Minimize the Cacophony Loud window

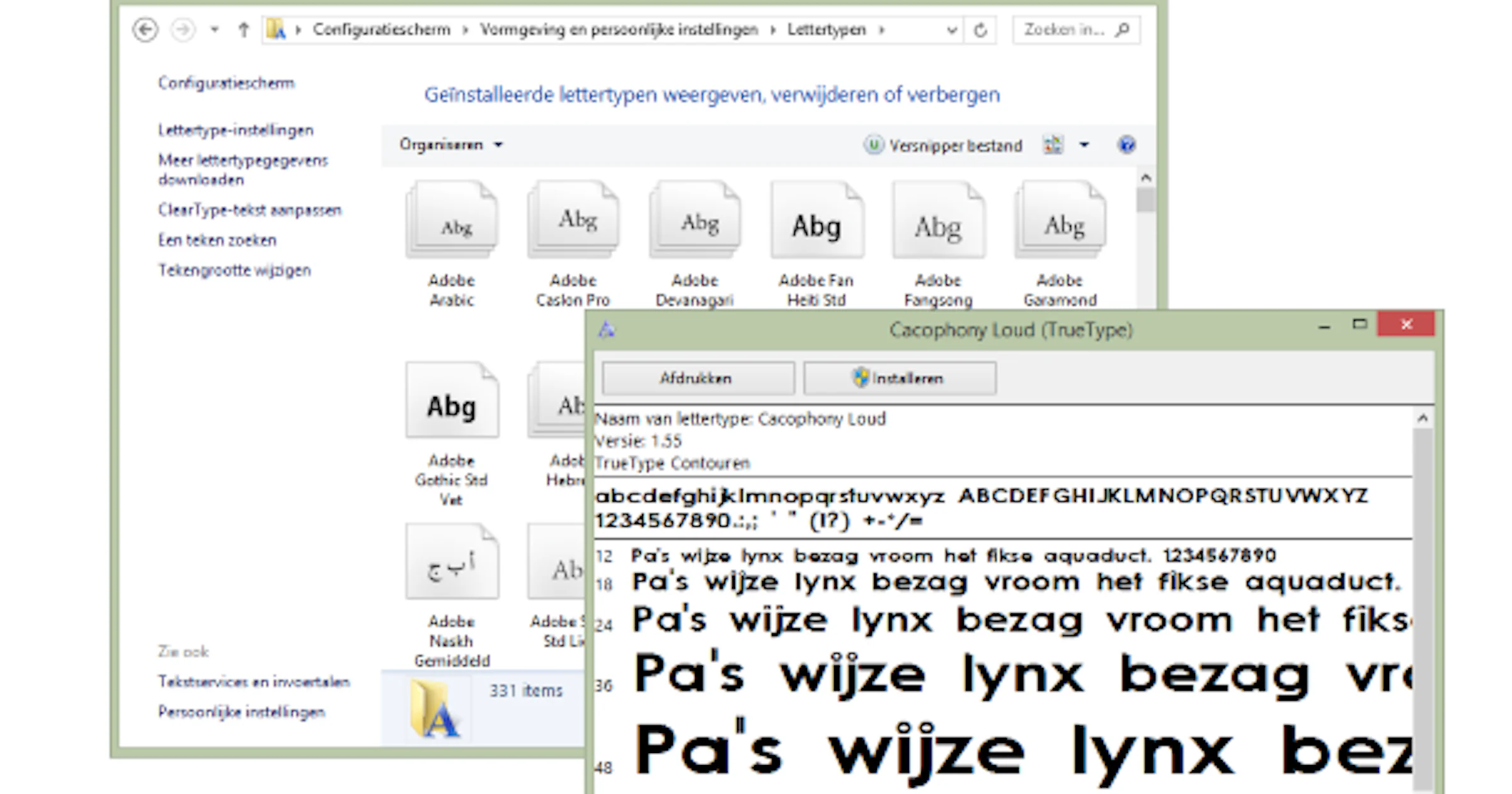[1324, 326]
